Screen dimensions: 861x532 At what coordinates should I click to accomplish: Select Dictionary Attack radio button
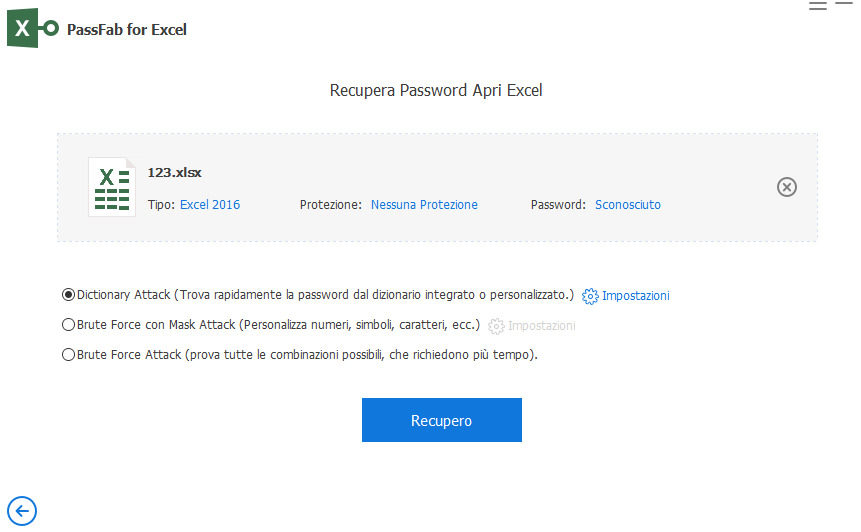point(69,295)
